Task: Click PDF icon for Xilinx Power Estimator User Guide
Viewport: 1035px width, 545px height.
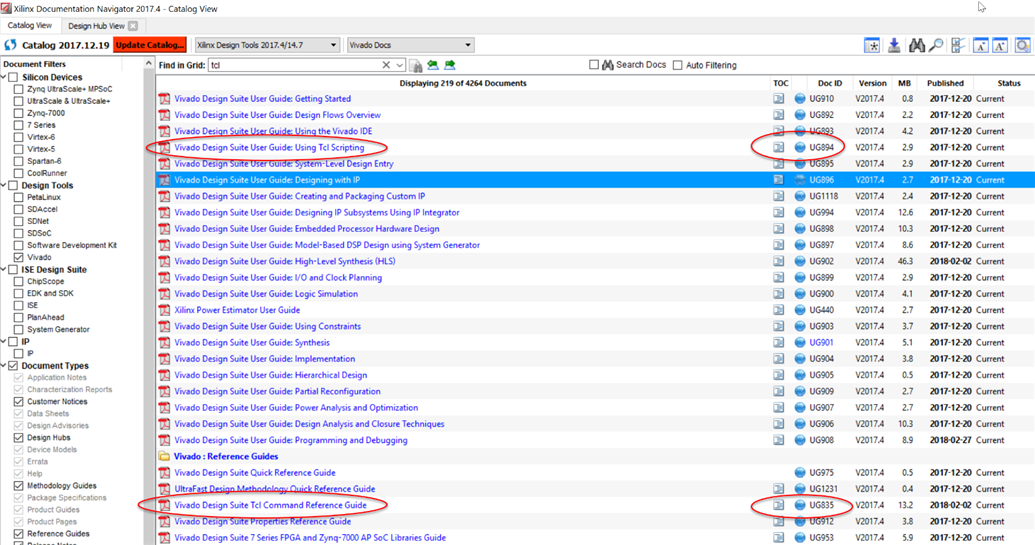Action: point(164,310)
